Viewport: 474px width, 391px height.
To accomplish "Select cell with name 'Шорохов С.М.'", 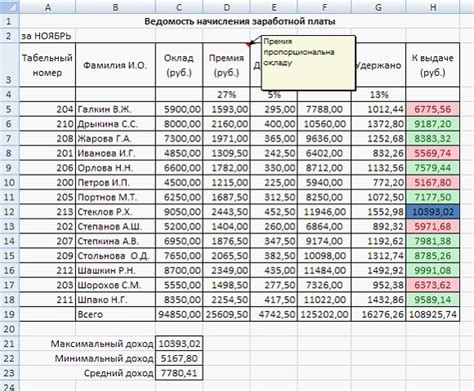I will (x=115, y=285).
